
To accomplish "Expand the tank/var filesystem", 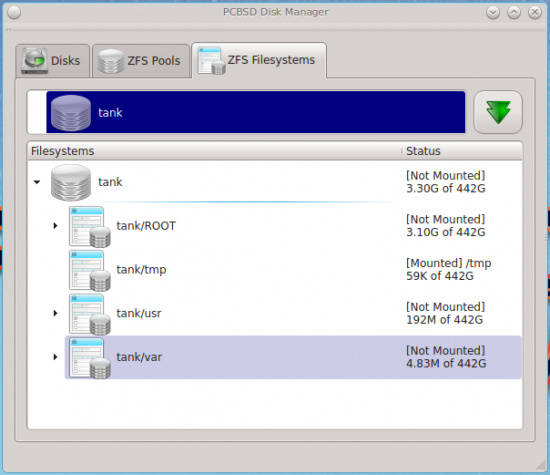I will [55, 357].
